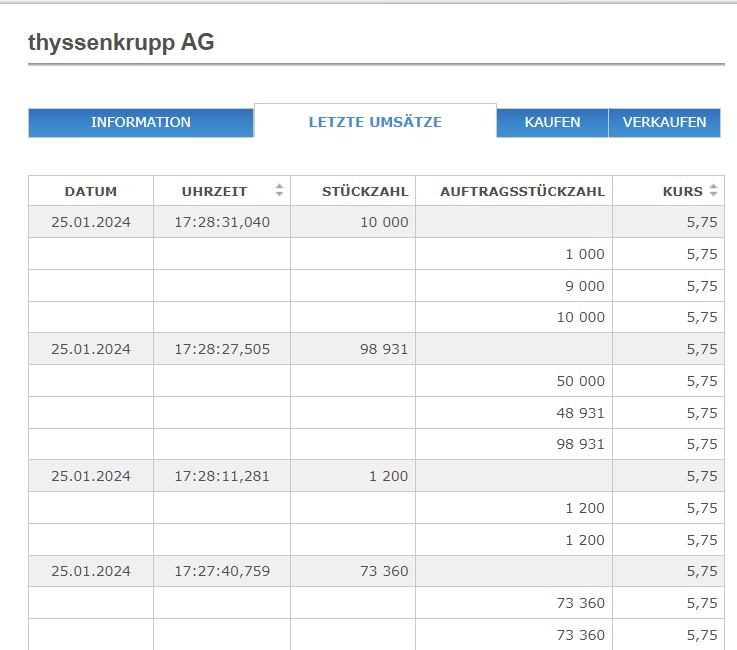Screen dimensions: 737x650
Task: Select time cell 17:28:27,505
Action: coord(222,349)
